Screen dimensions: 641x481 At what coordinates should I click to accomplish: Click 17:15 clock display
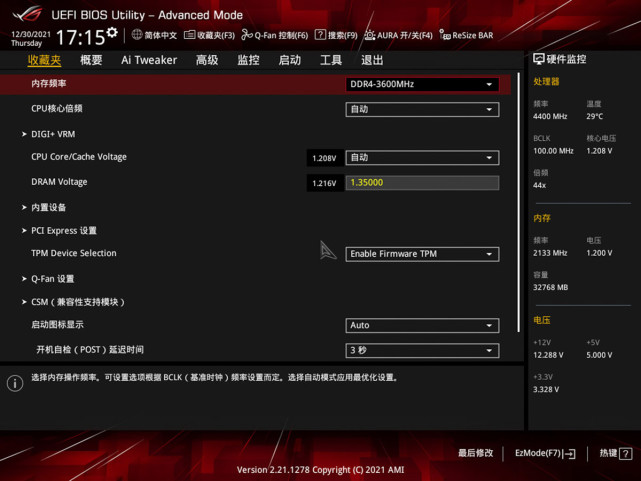click(81, 38)
